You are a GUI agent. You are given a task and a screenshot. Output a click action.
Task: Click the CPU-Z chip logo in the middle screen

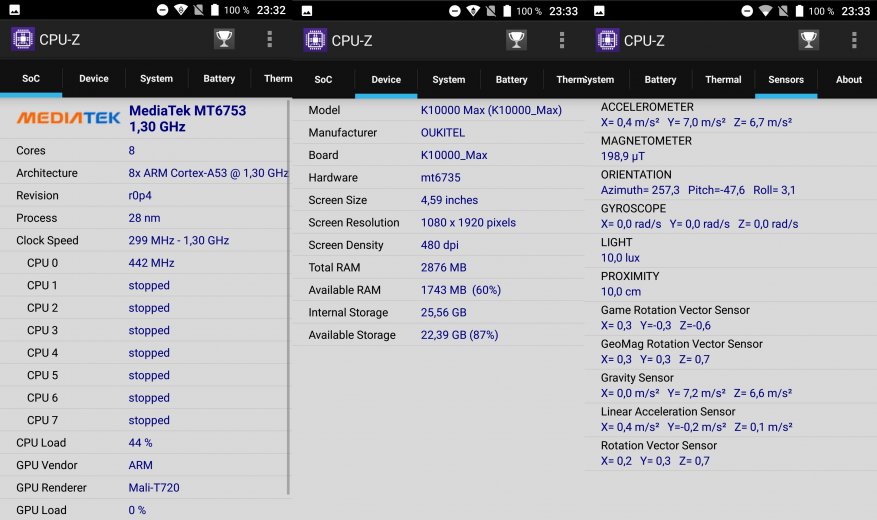click(315, 40)
